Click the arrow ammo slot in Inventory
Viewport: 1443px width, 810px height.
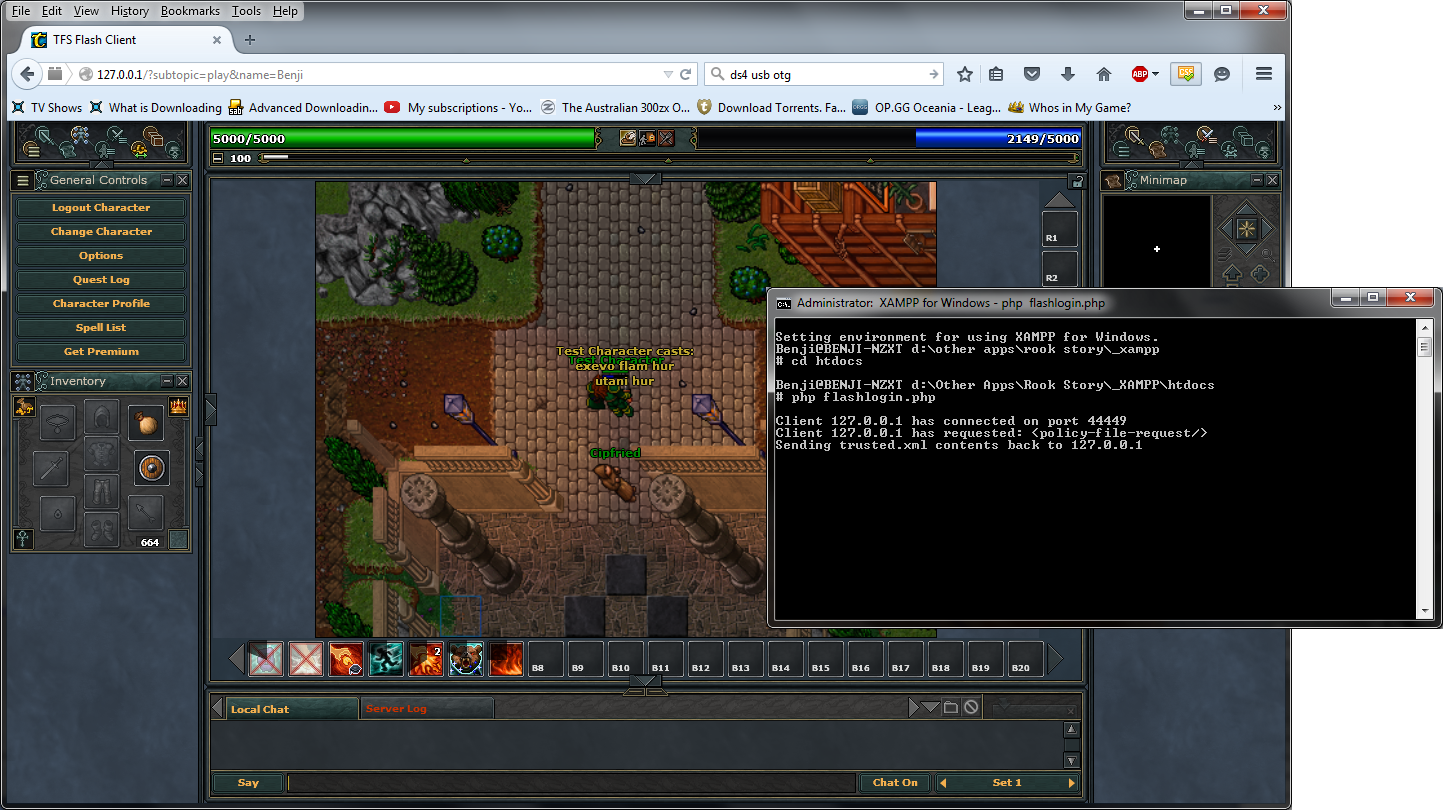tap(146, 513)
